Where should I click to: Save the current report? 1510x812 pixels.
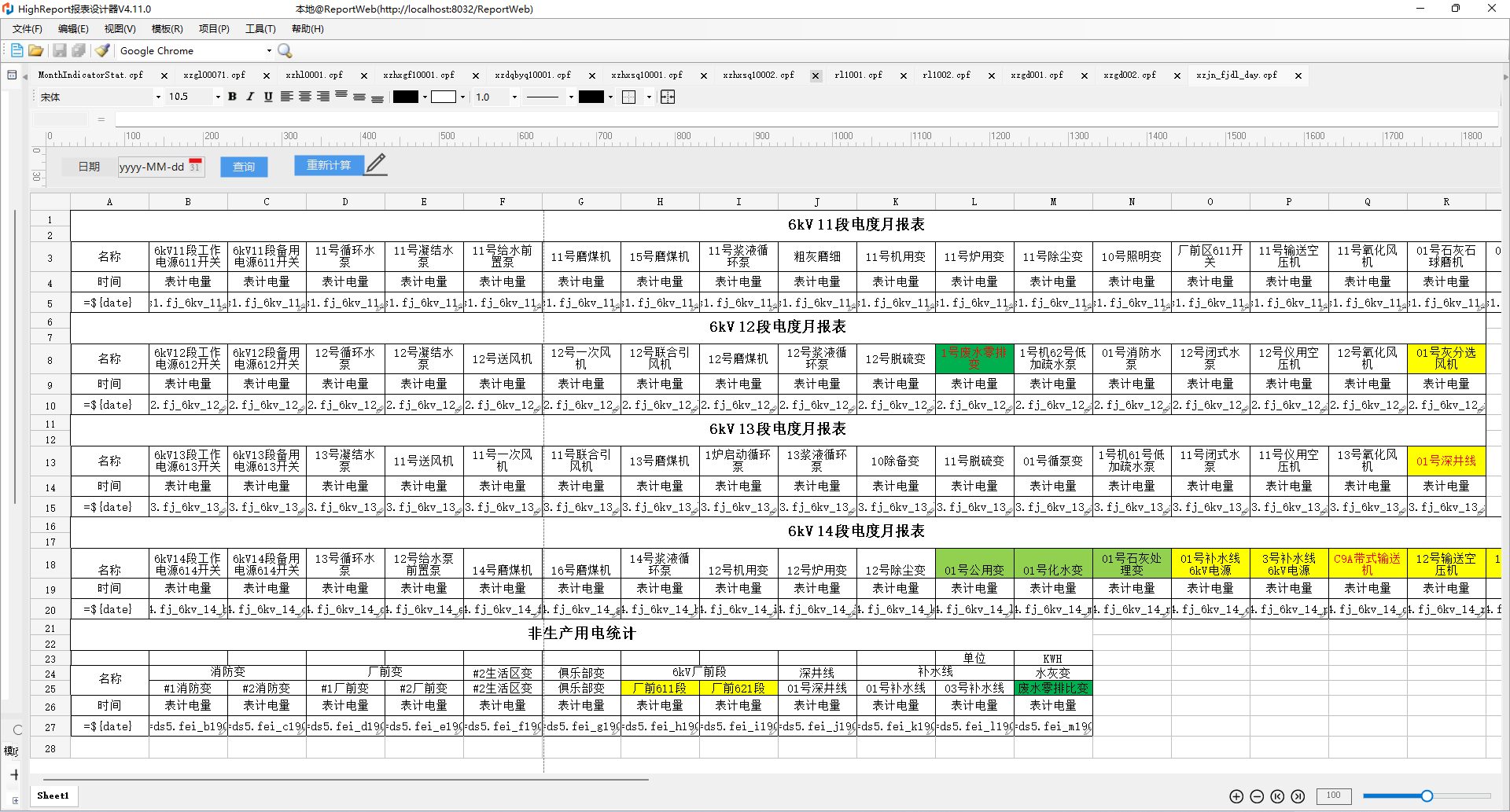pos(60,50)
